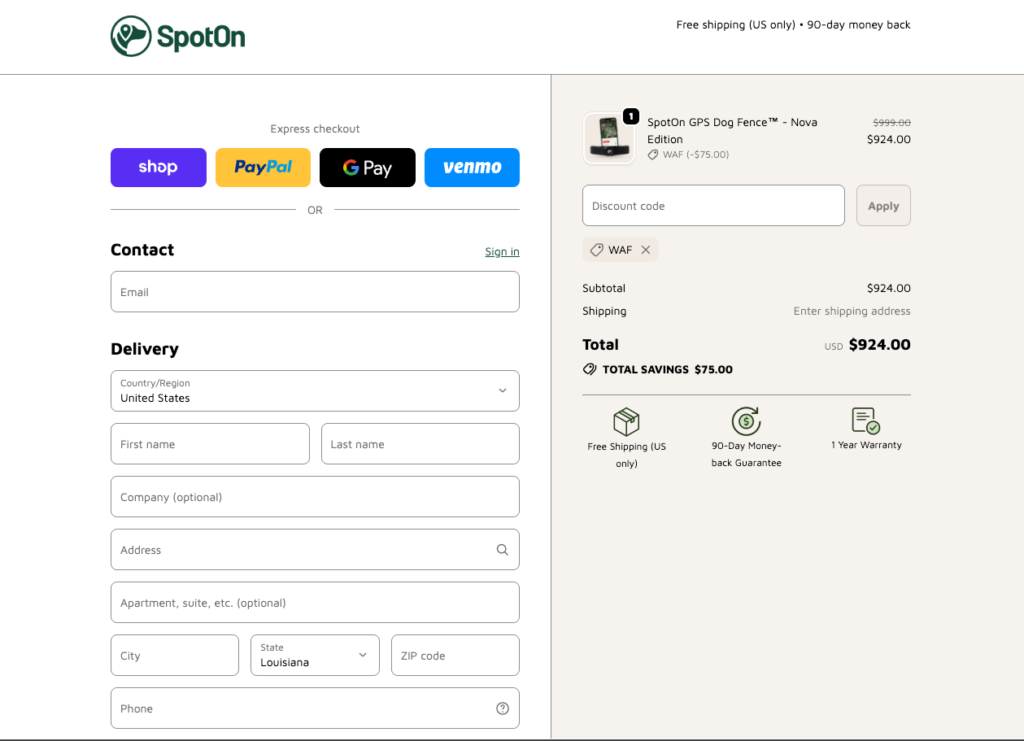This screenshot has height=741, width=1024.
Task: Choose Google Pay for express checkout
Action: [x=367, y=167]
